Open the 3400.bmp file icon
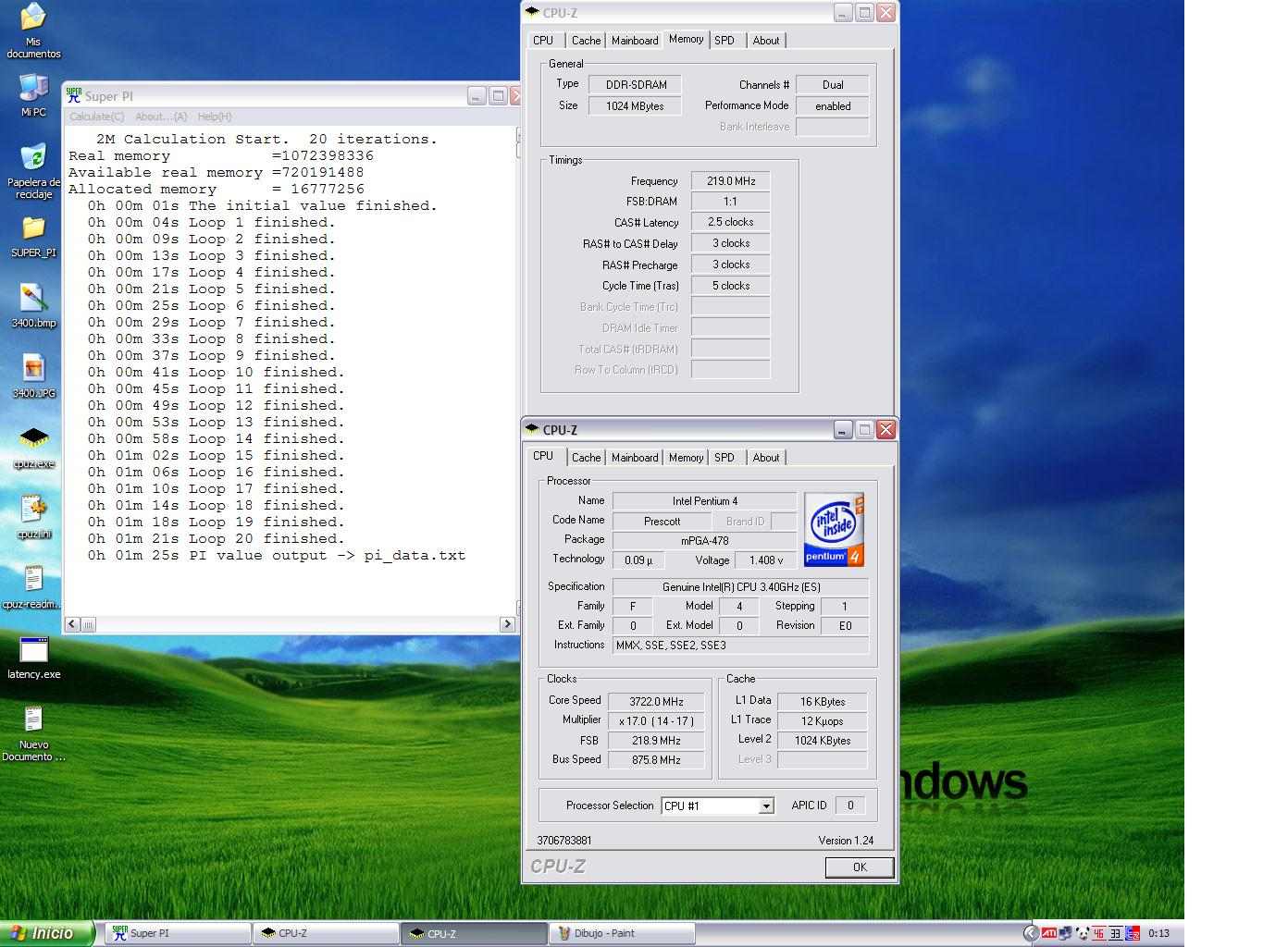 click(x=33, y=300)
